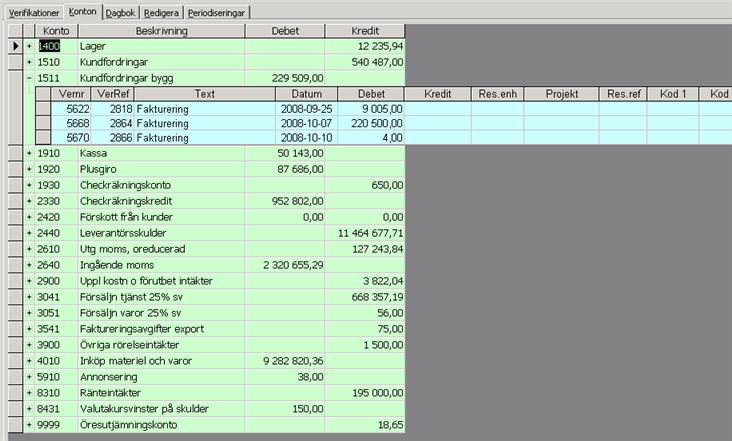Click the Res.ref column header
This screenshot has height=441, width=732.
click(624, 94)
